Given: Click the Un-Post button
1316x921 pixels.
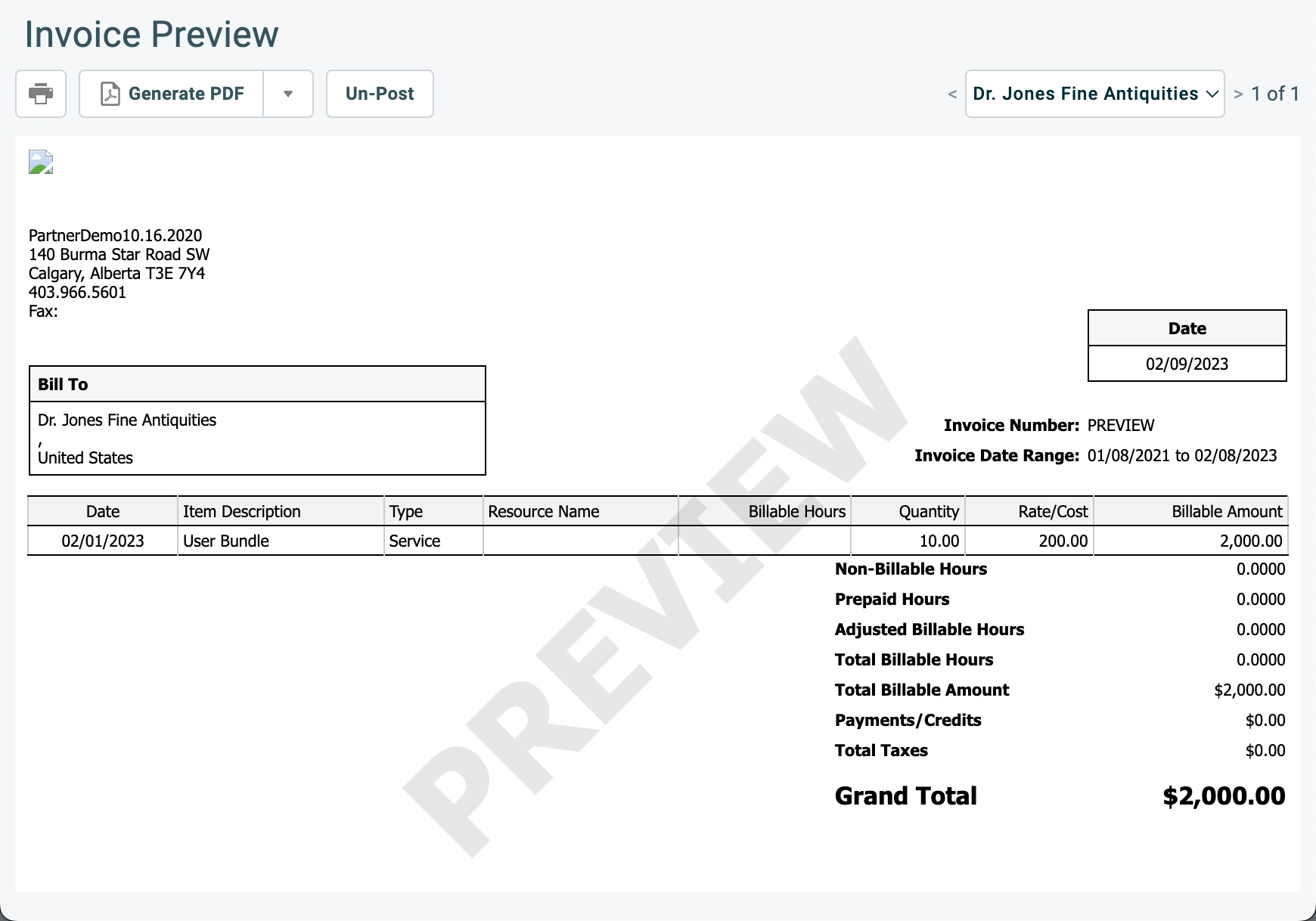Looking at the screenshot, I should tap(380, 94).
